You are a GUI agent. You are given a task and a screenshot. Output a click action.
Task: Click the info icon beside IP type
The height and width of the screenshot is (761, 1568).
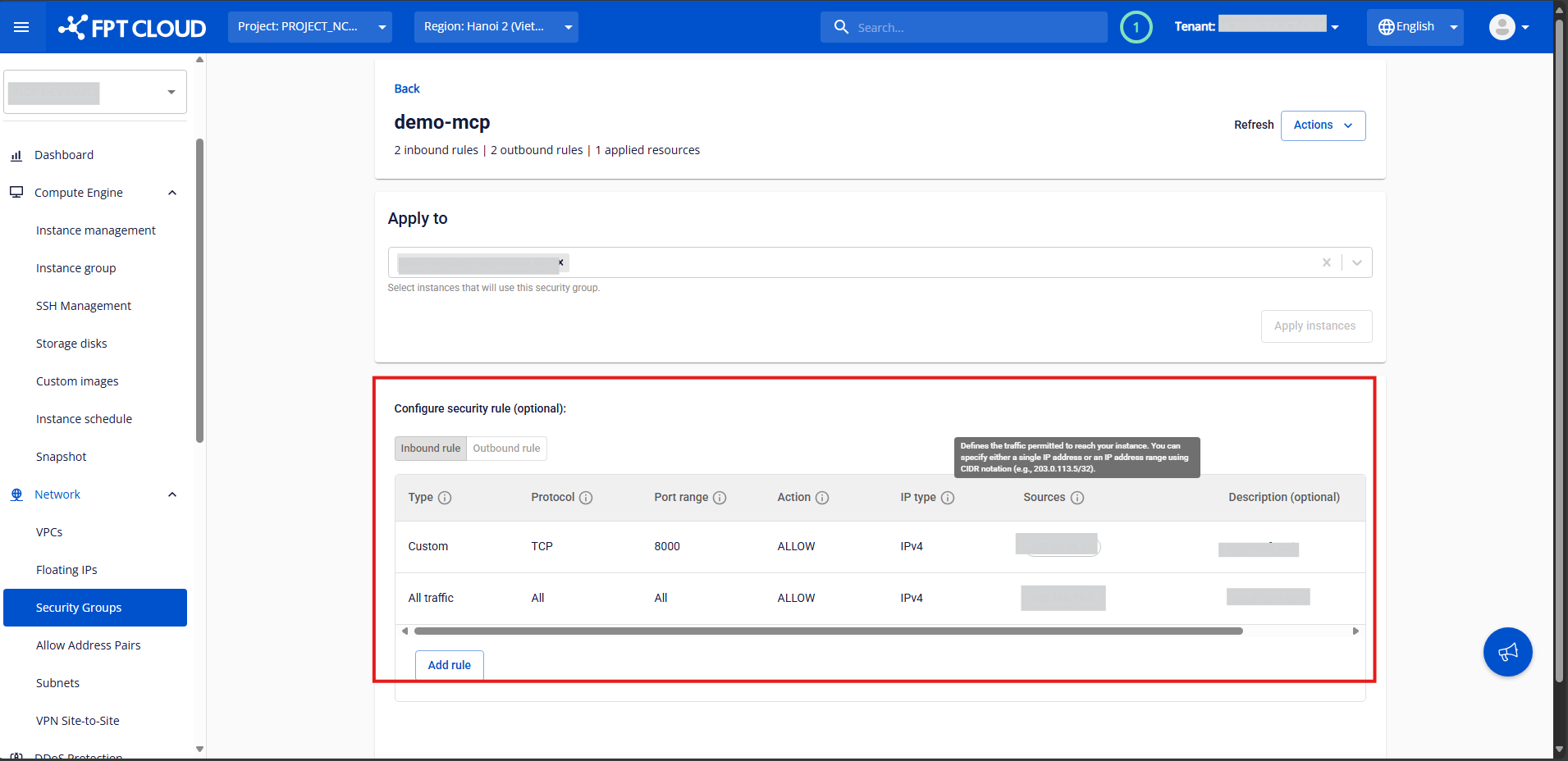pos(948,498)
